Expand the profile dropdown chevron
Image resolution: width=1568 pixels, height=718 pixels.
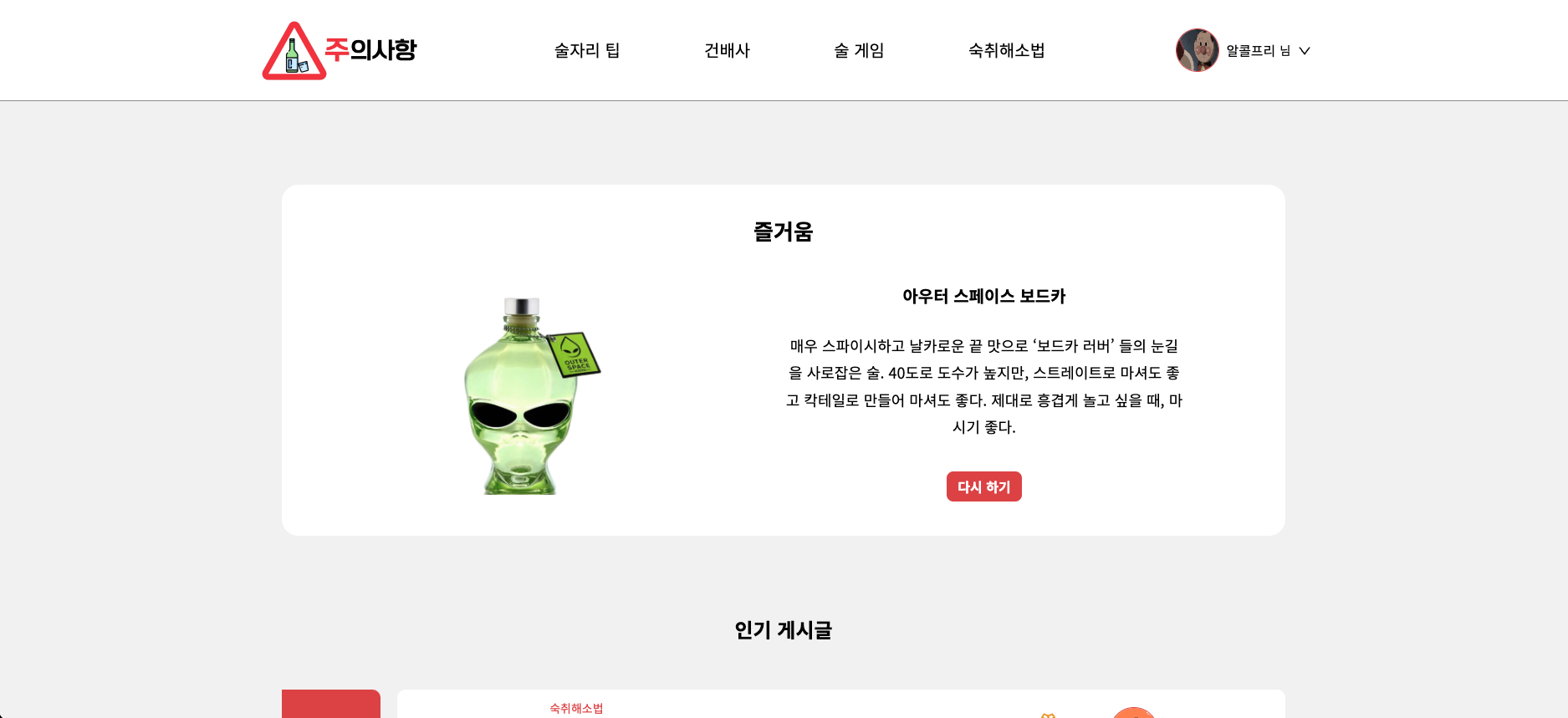click(x=1305, y=51)
